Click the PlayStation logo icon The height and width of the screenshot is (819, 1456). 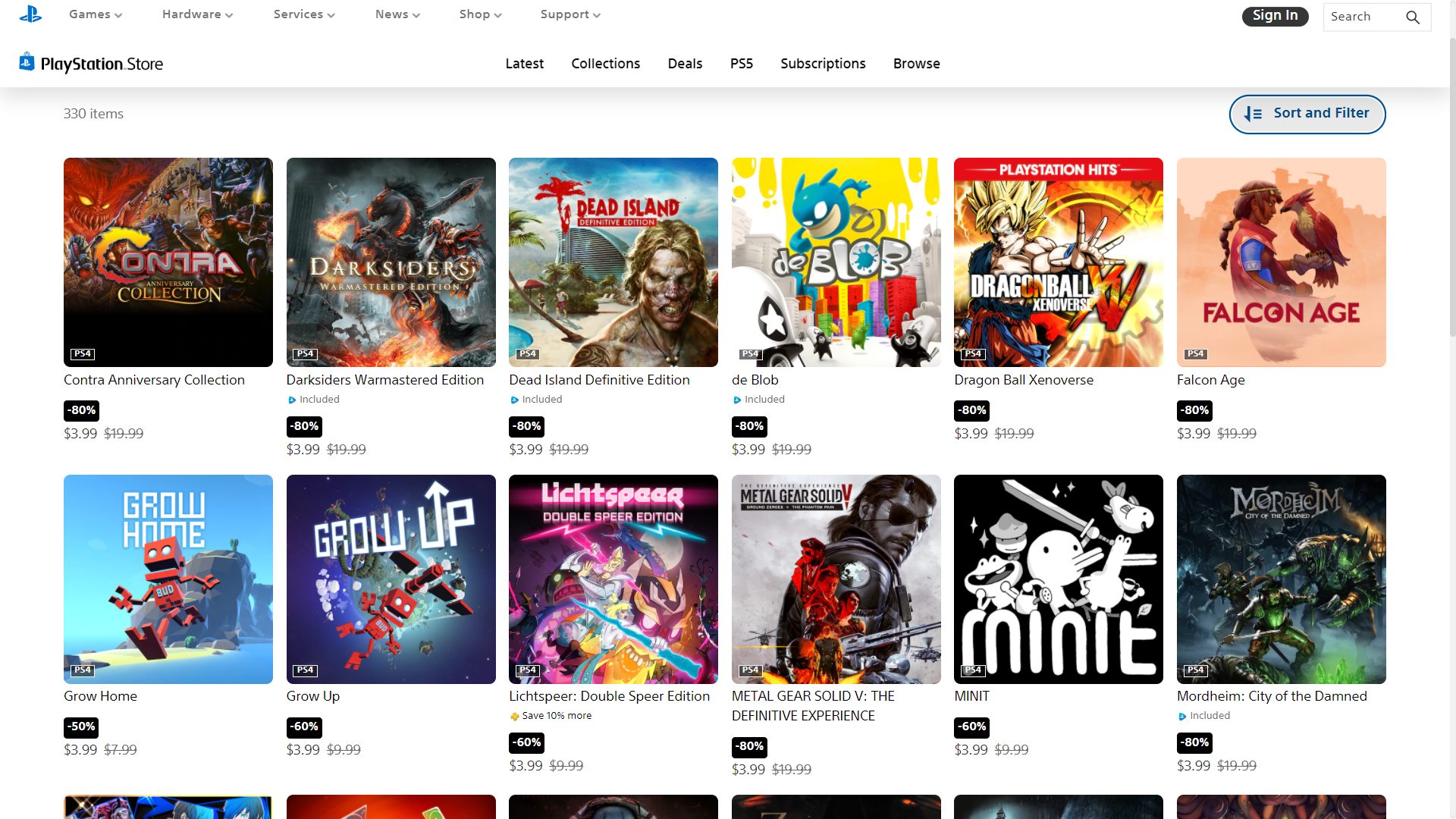click(30, 14)
